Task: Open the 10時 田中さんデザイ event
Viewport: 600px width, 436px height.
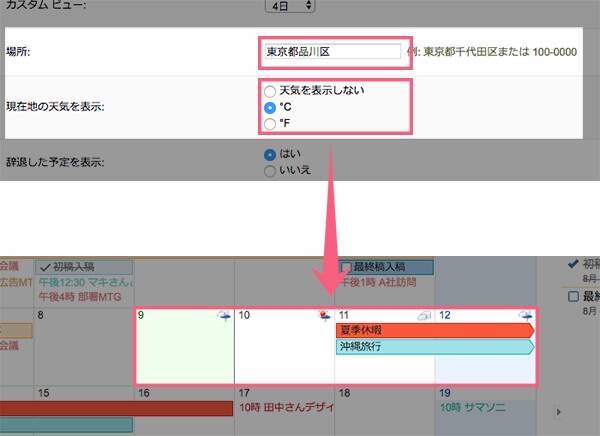Action: 286,407
